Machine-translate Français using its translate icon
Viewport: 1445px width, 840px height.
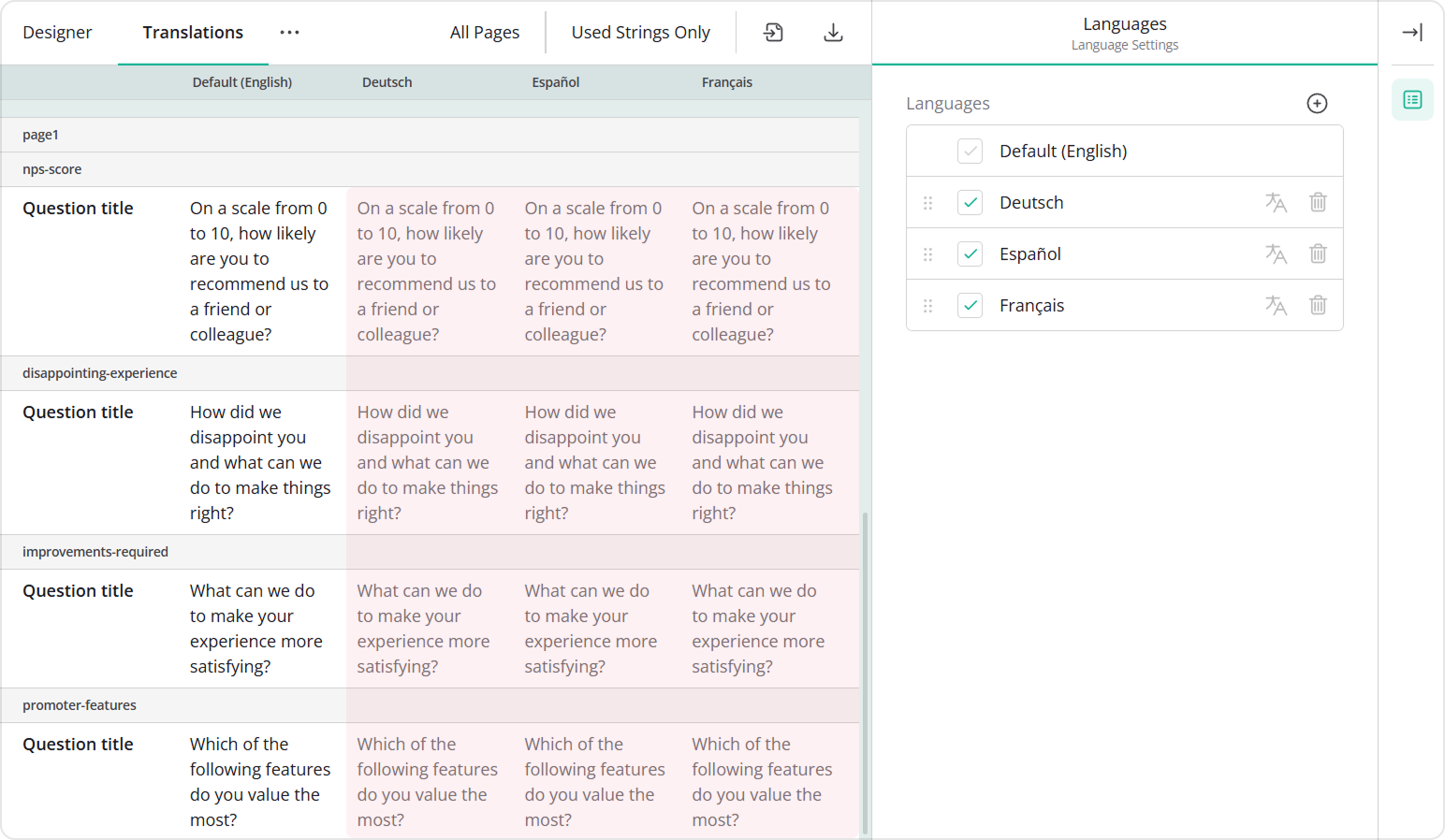click(x=1277, y=305)
